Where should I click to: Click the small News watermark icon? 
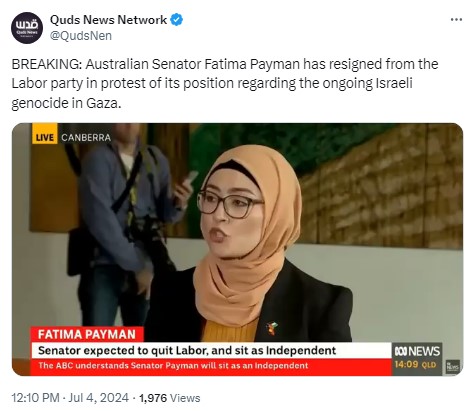pos(453,366)
